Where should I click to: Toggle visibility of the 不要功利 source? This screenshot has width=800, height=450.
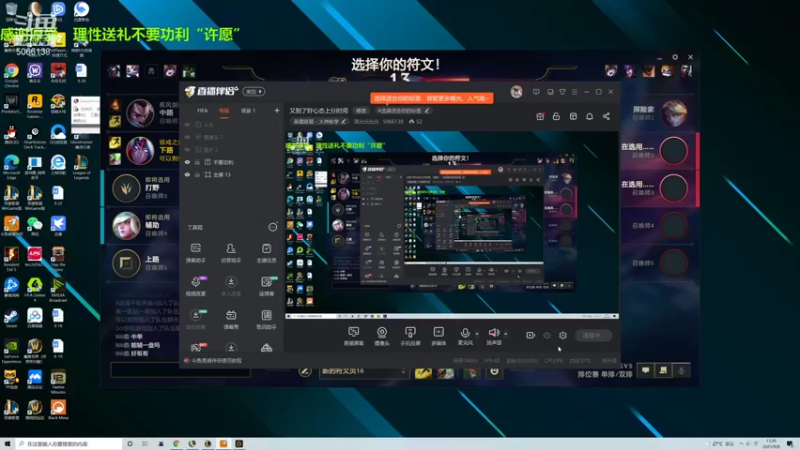(x=187, y=162)
